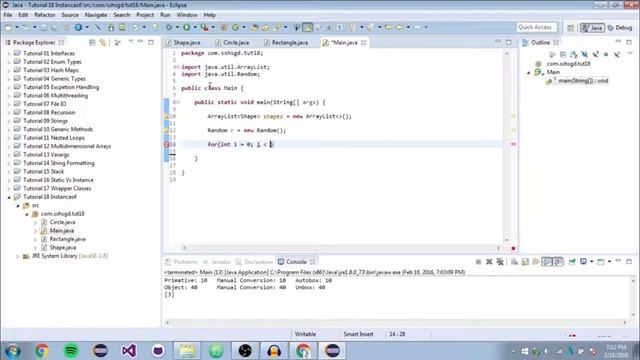
Task: Toggle the Debug perspective button
Action: click(x=620, y=28)
